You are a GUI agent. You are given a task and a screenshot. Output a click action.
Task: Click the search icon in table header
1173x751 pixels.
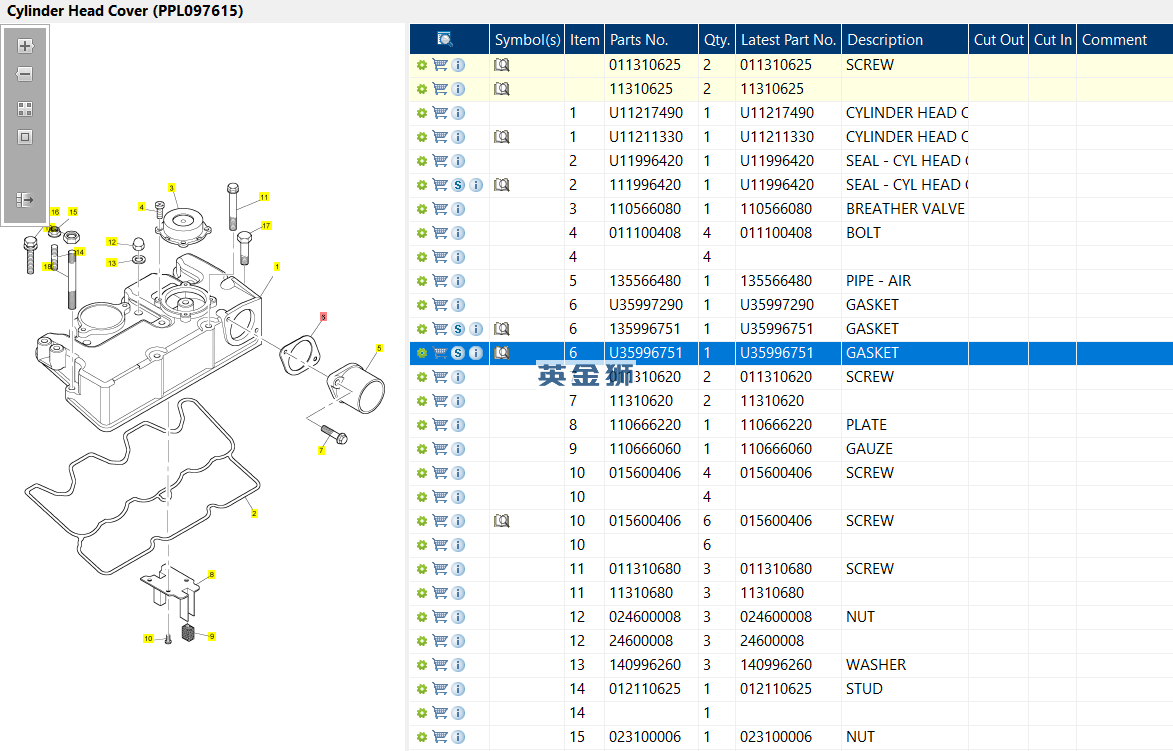(x=444, y=39)
